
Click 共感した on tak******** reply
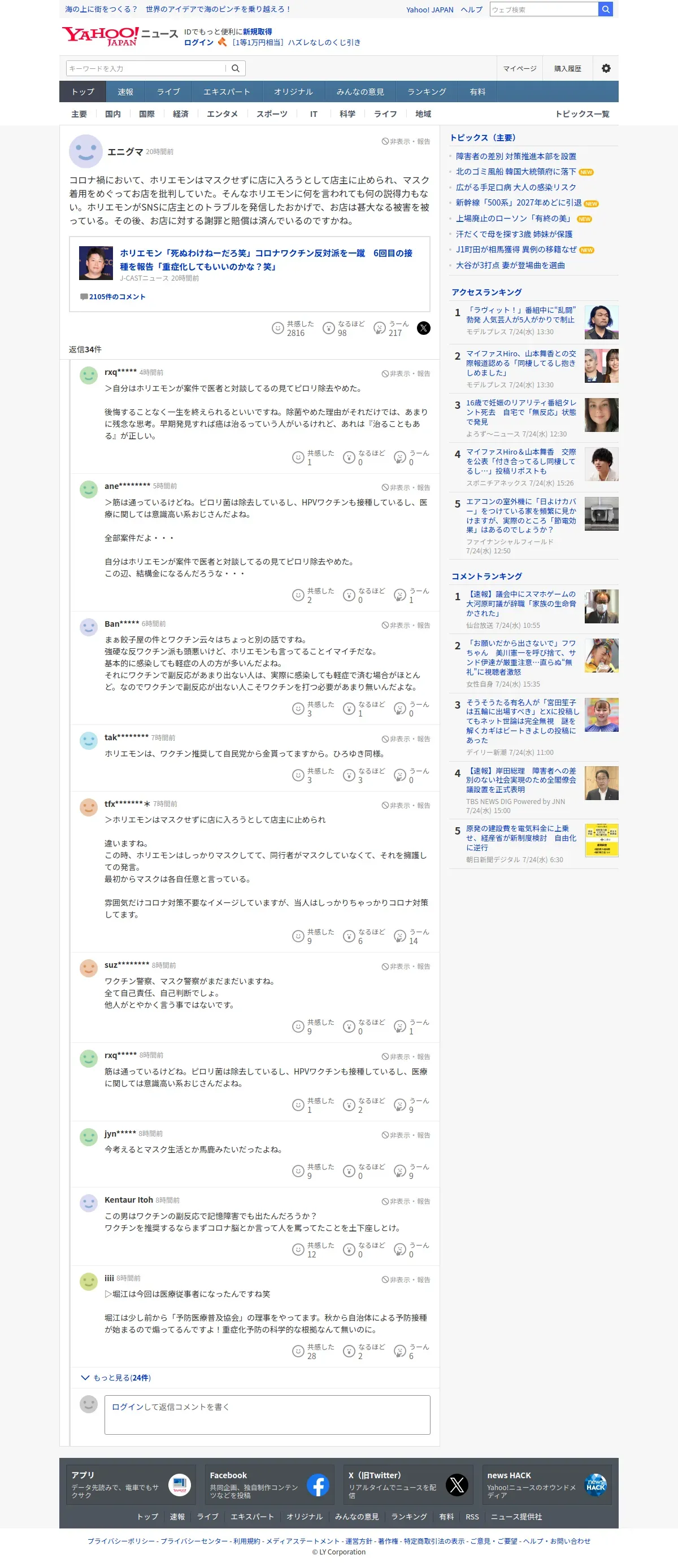[x=298, y=775]
